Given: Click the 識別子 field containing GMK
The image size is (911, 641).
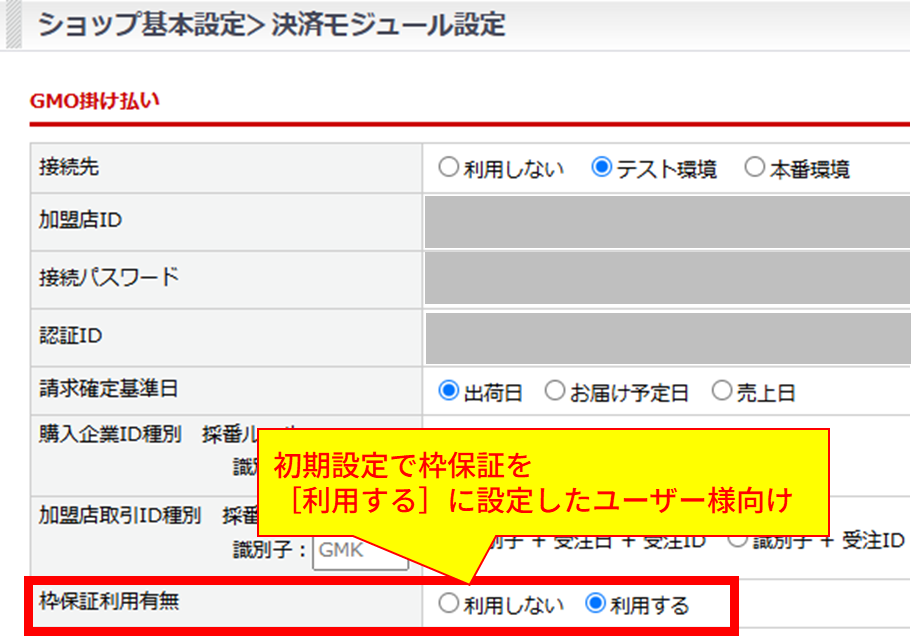Looking at the screenshot, I should tap(360, 551).
